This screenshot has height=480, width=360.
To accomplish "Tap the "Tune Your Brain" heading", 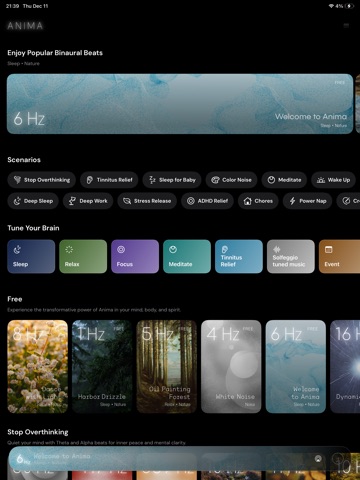I will pyautogui.click(x=33, y=228).
